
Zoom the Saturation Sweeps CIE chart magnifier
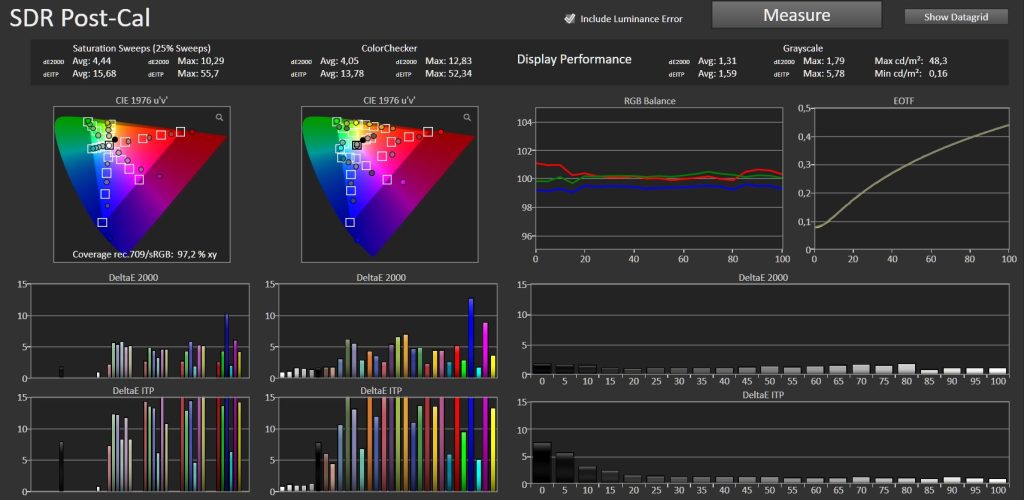(219, 117)
